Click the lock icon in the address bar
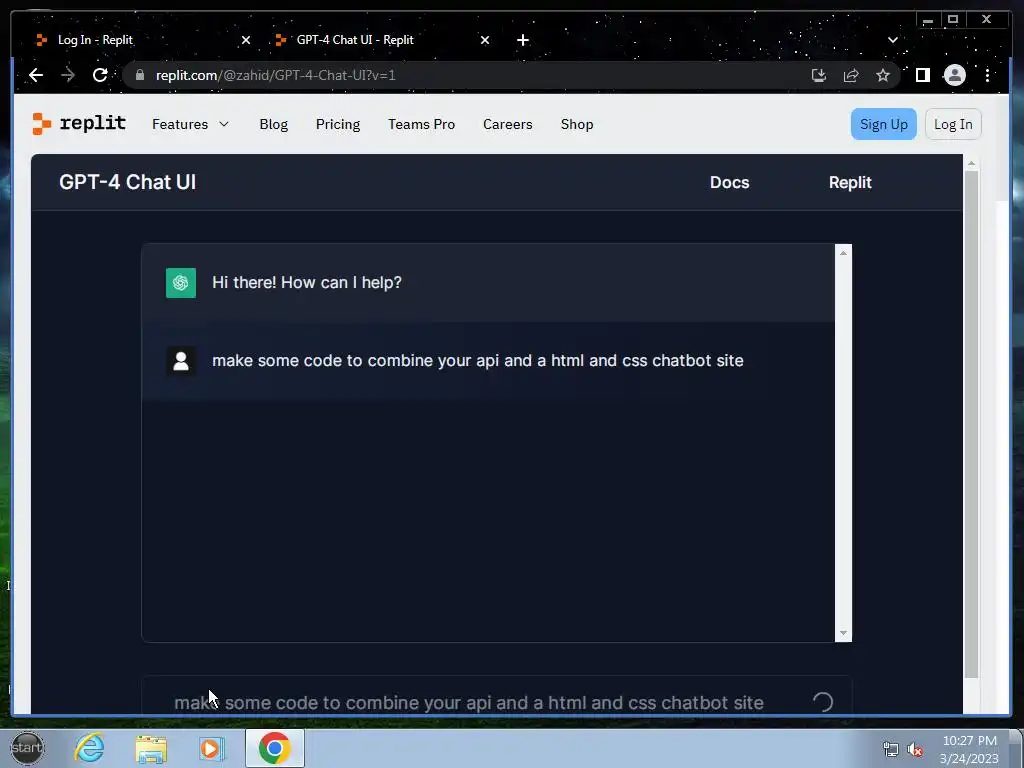 139,75
